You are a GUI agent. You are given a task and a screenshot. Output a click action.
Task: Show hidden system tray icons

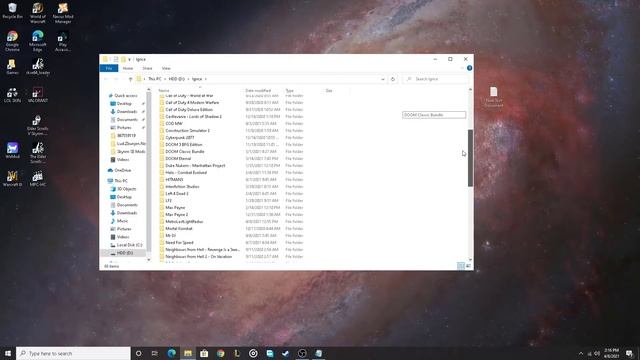point(581,353)
